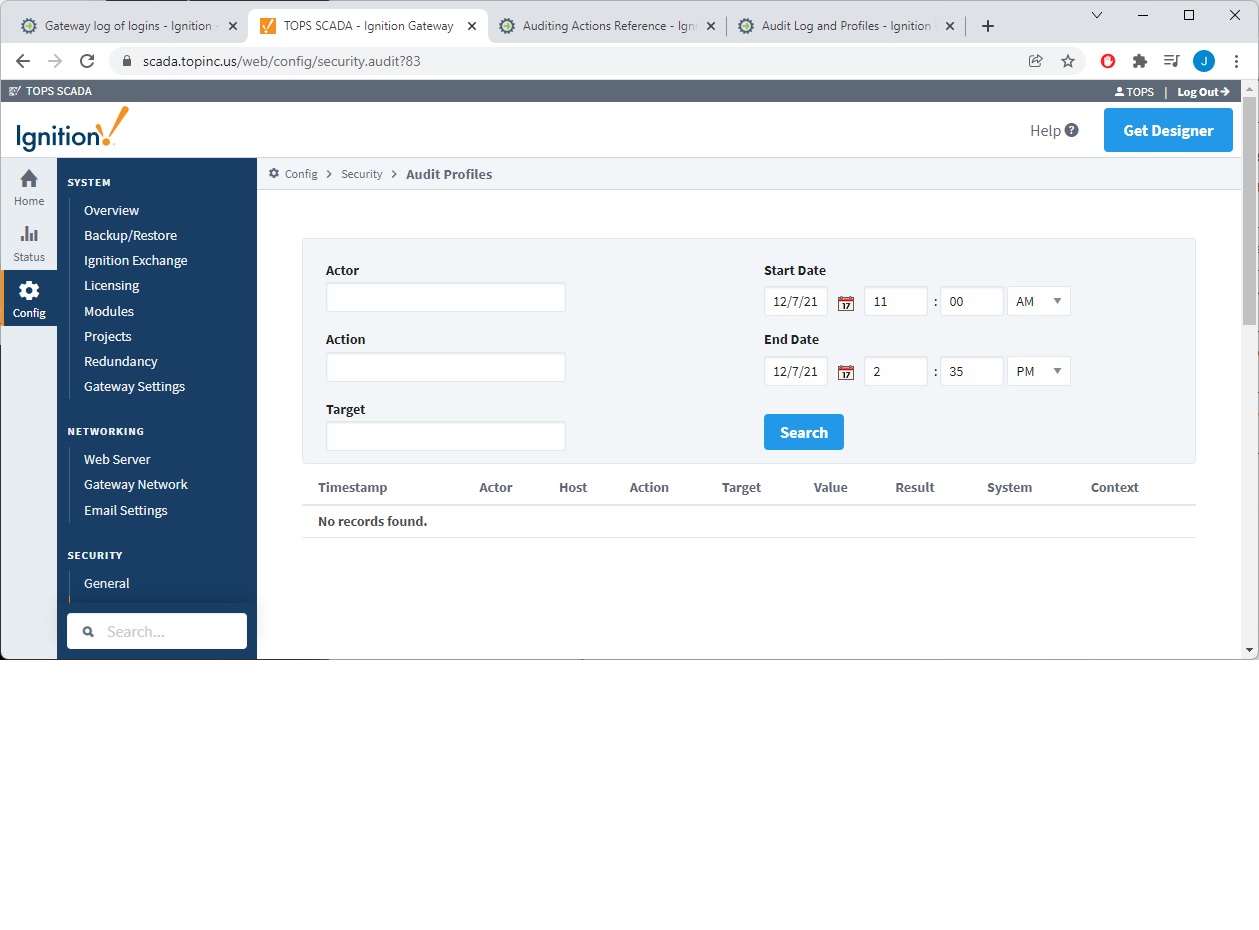The image size is (1259, 930).
Task: Click the browser bookmark star icon
Action: [x=1068, y=60]
